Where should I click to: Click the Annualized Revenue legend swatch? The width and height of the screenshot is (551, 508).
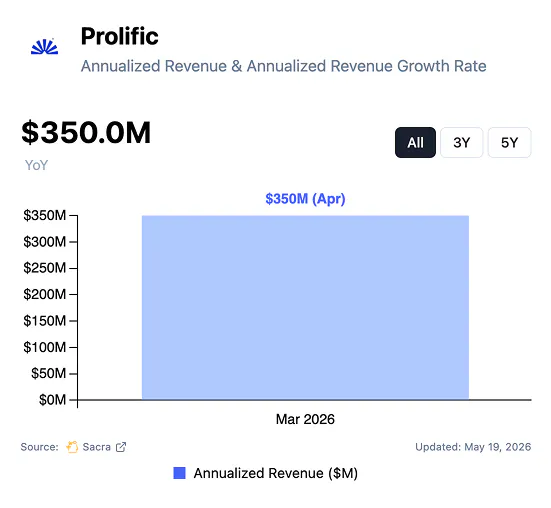coord(180,473)
